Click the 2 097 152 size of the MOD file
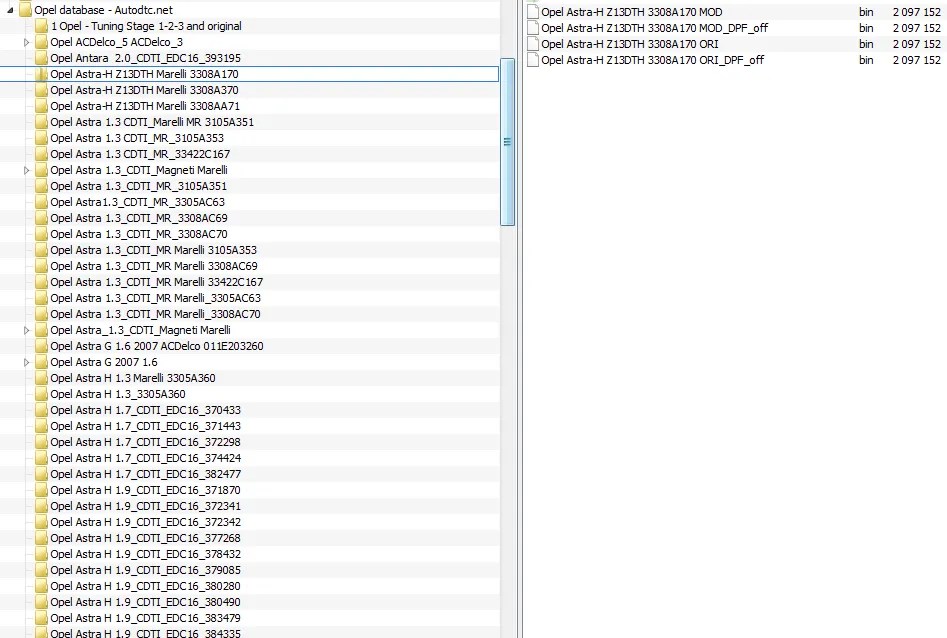The image size is (947, 638). [916, 12]
